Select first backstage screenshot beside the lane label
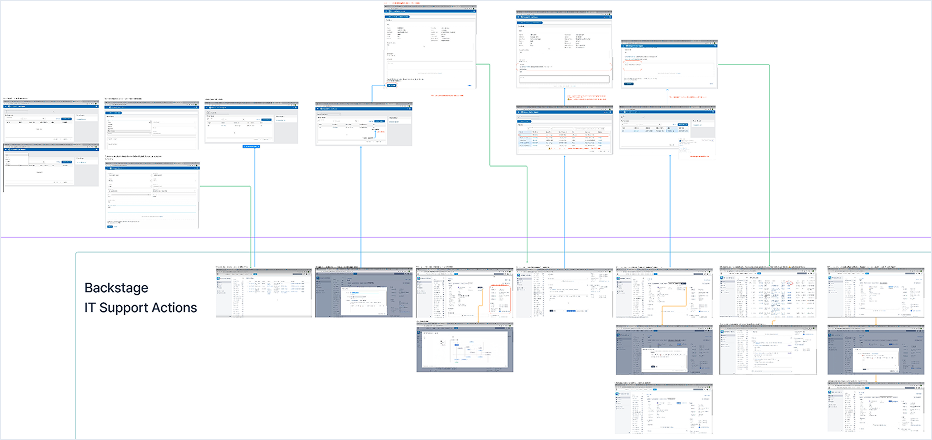Viewport: 932px width, 440px height. click(x=264, y=292)
